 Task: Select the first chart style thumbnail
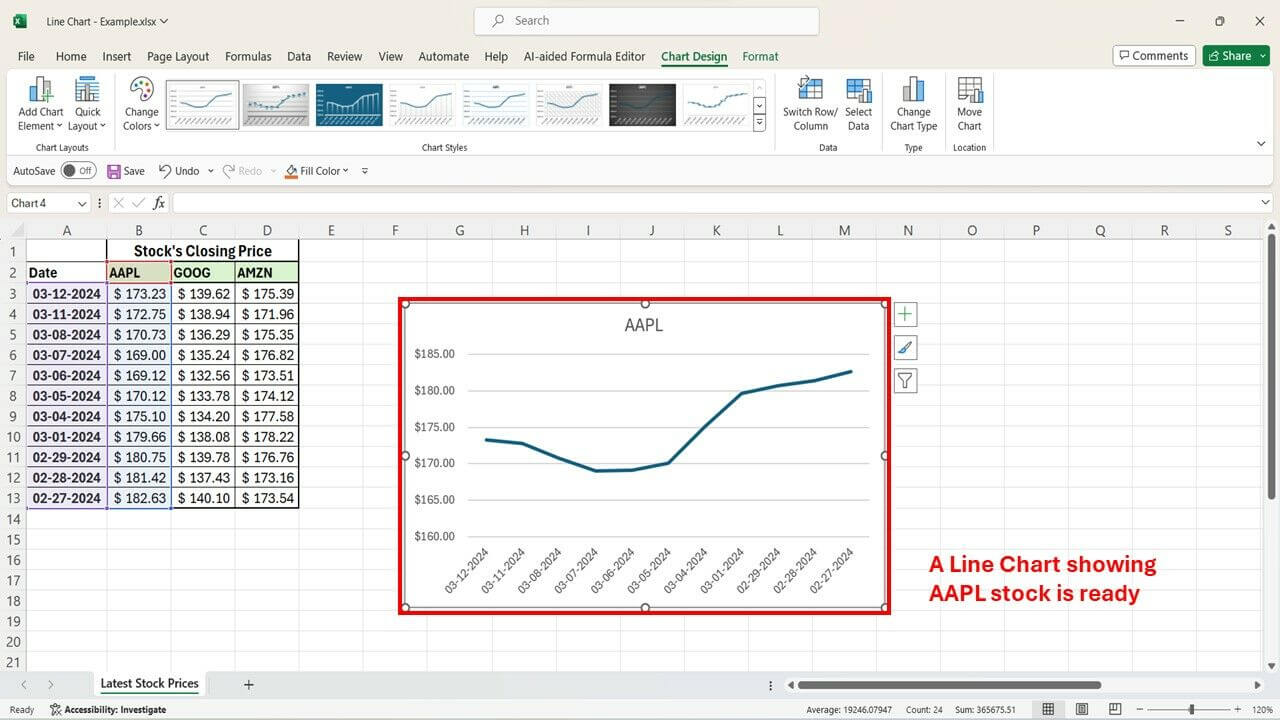point(202,105)
